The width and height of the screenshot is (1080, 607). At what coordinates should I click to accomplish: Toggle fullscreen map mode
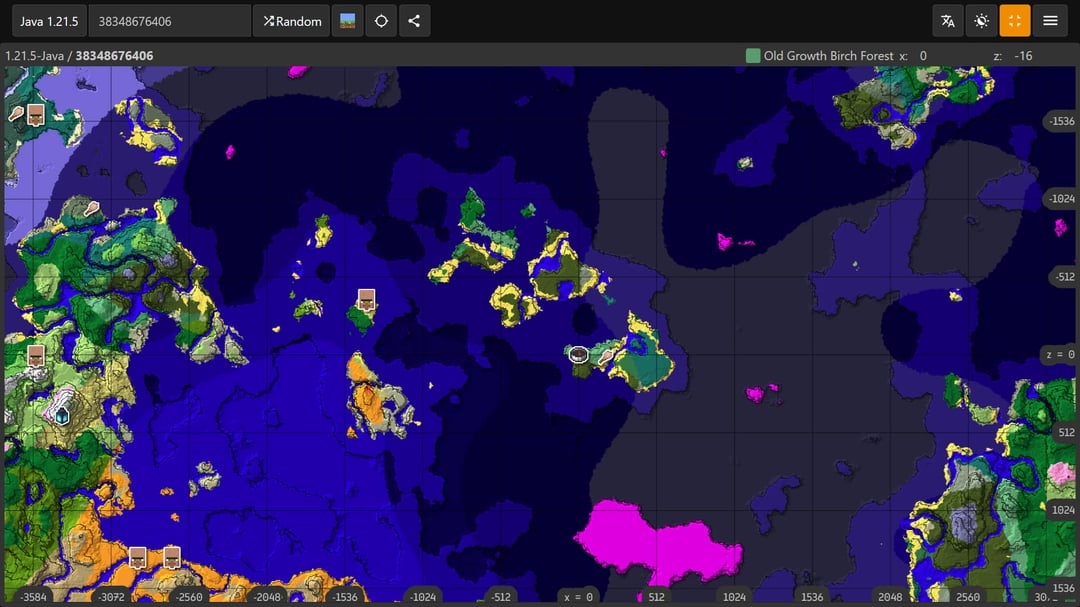[1015, 21]
